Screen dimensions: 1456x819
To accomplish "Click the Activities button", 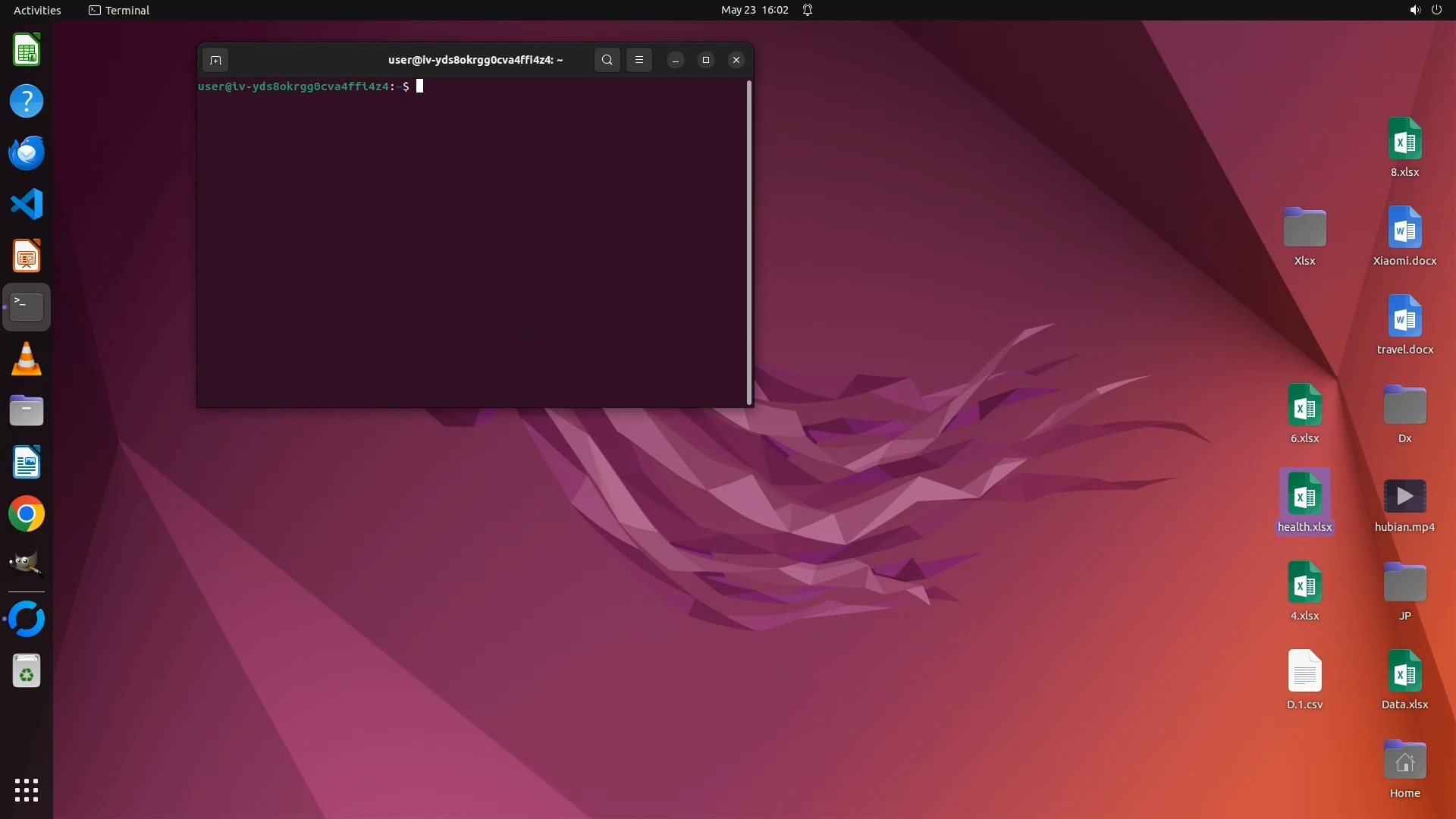I will [37, 10].
